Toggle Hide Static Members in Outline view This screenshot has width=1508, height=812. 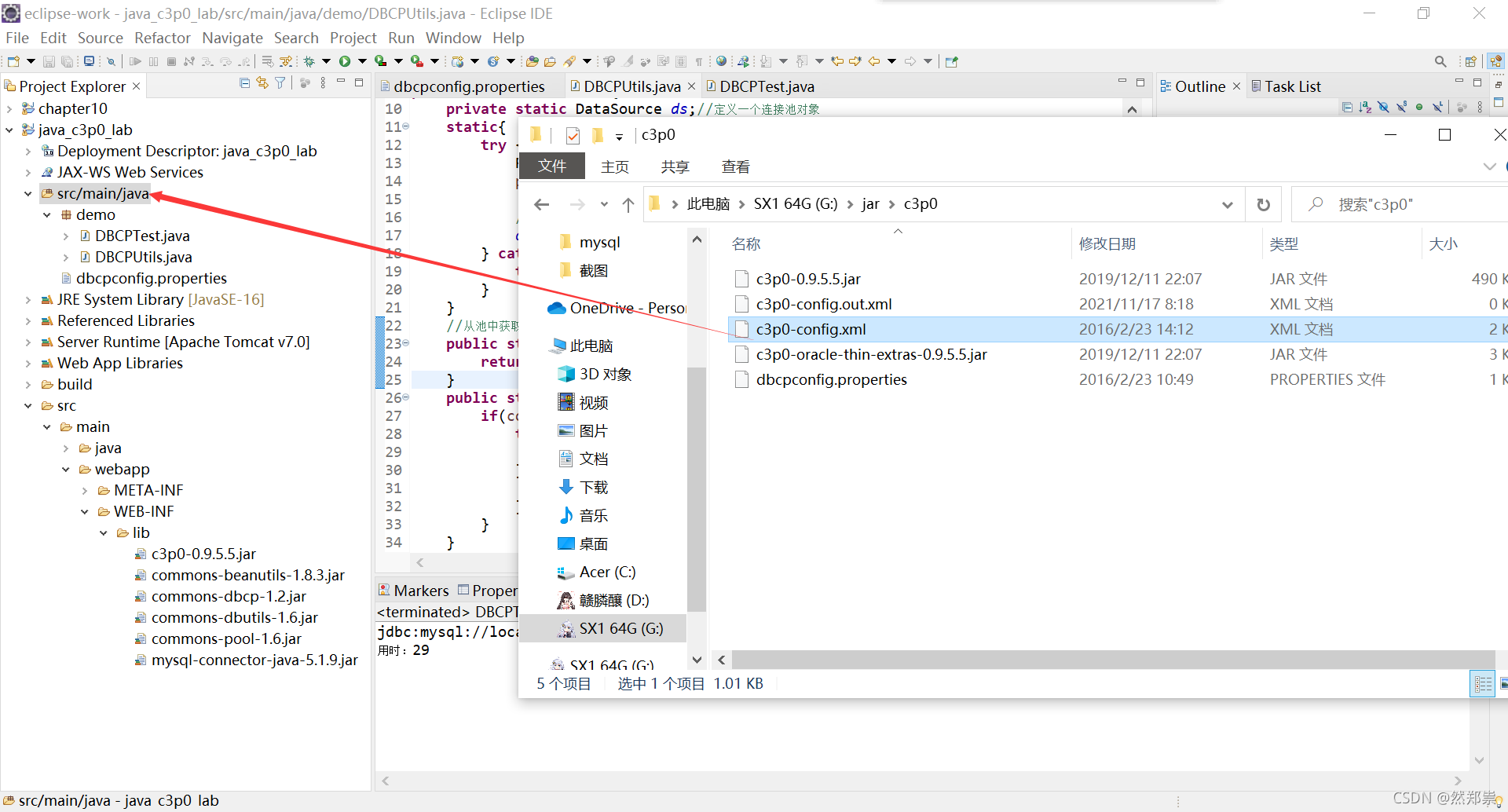pos(1402,107)
